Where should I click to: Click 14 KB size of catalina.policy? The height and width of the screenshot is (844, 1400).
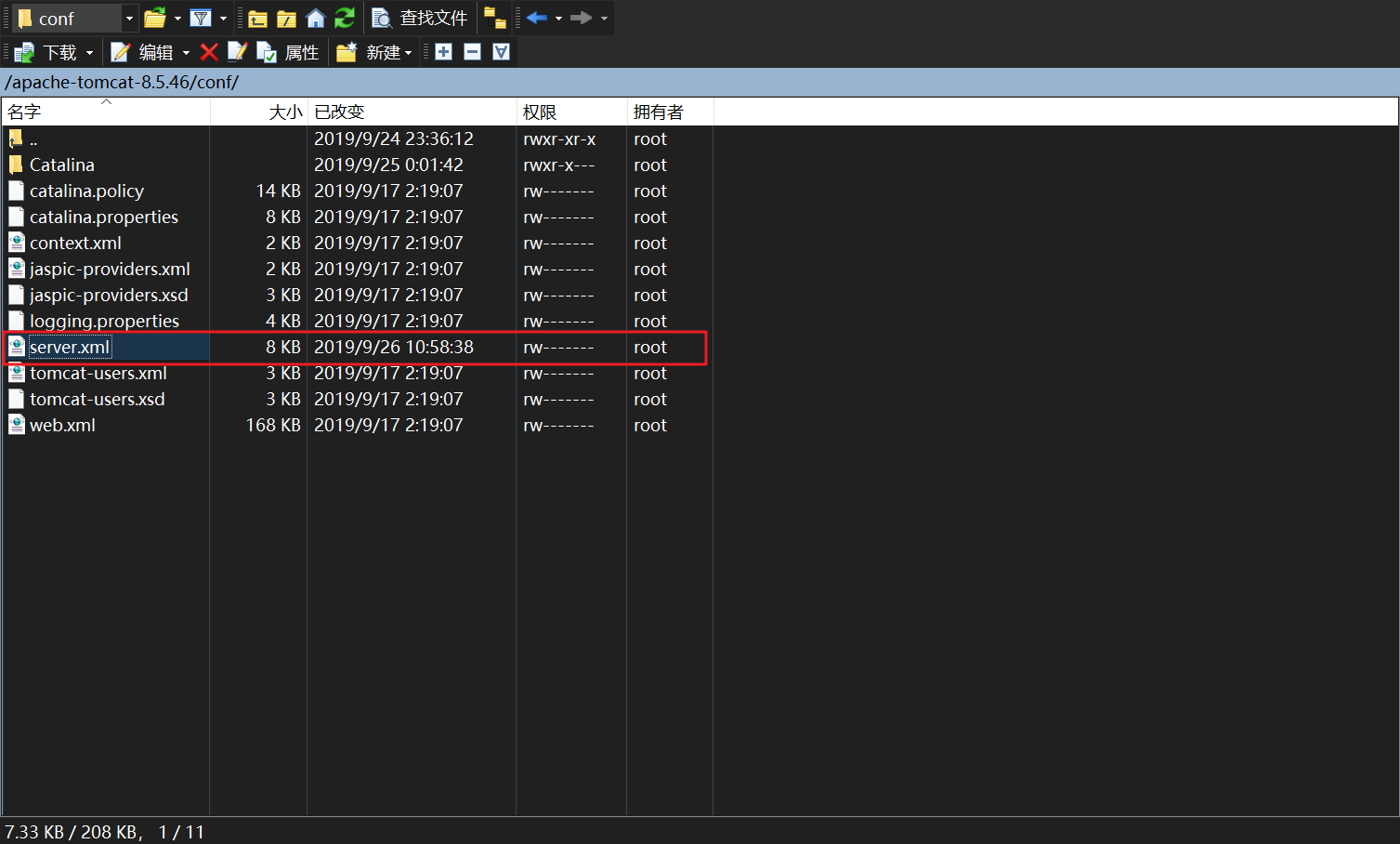tap(279, 191)
